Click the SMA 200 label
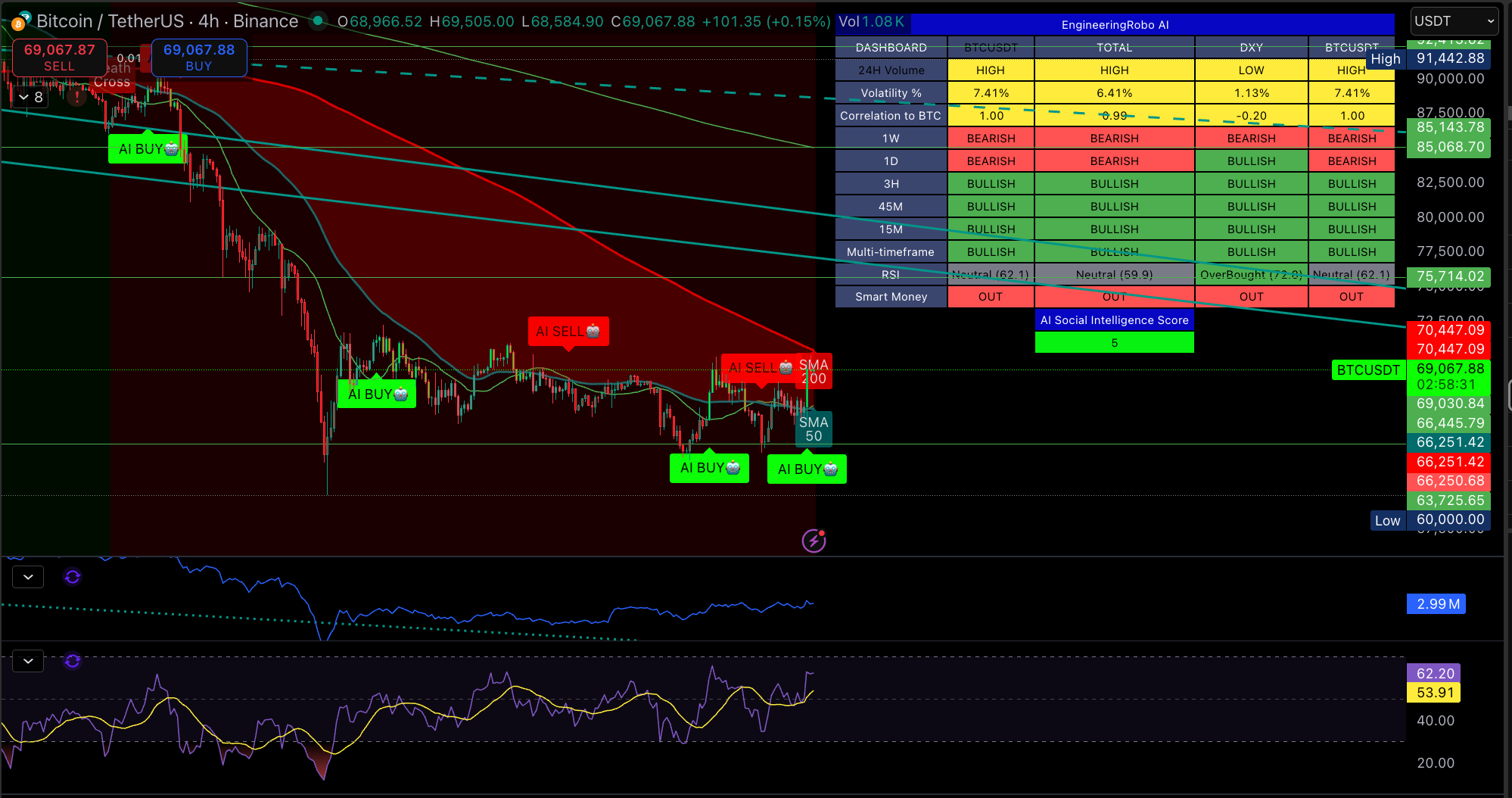 coord(814,372)
